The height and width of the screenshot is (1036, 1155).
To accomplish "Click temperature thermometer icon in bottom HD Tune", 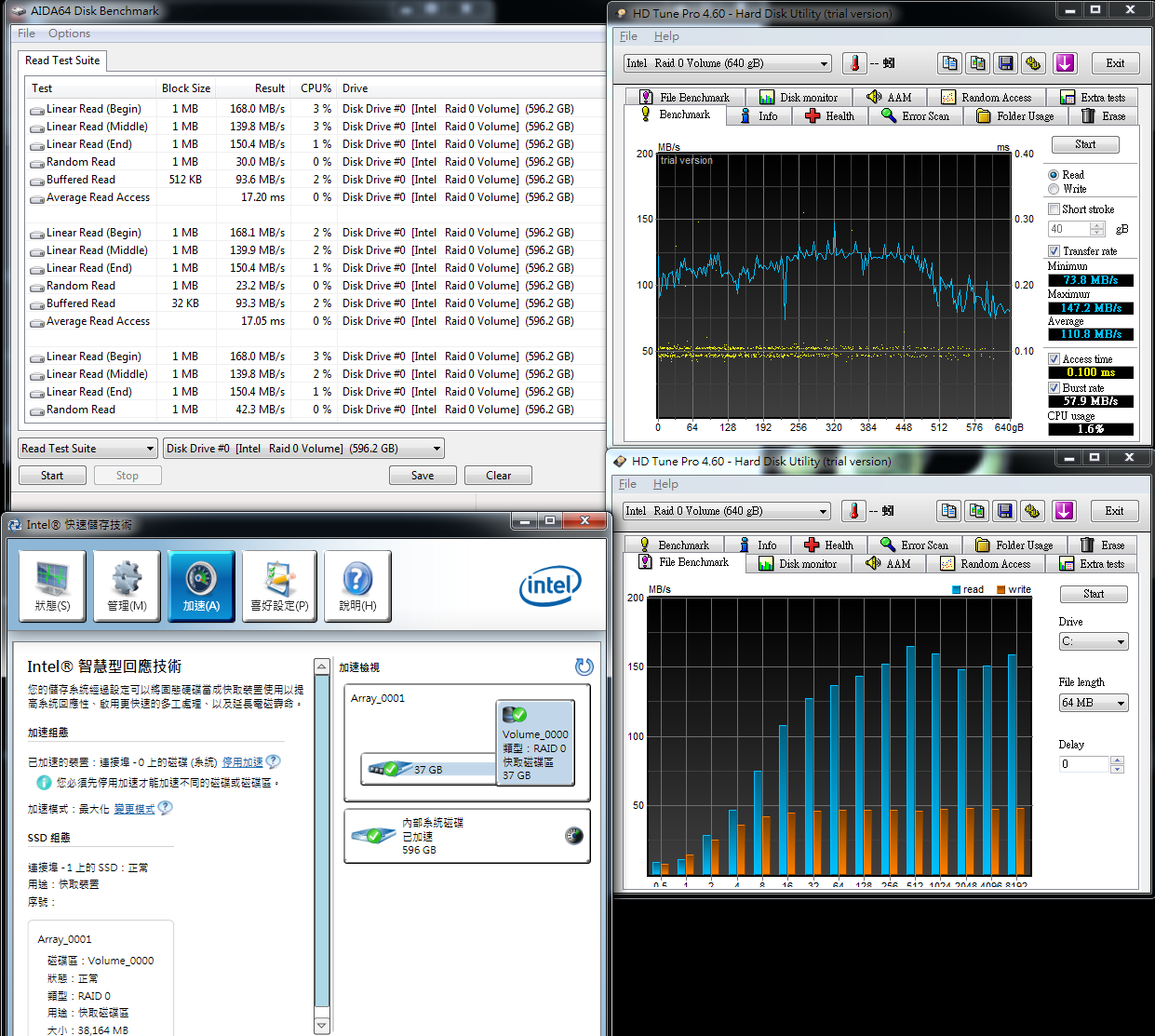I will tap(853, 511).
